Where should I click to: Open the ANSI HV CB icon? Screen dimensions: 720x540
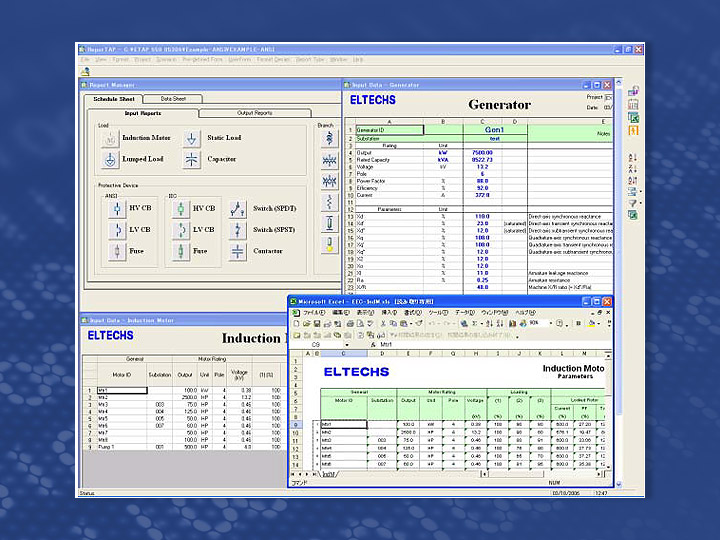[116, 208]
